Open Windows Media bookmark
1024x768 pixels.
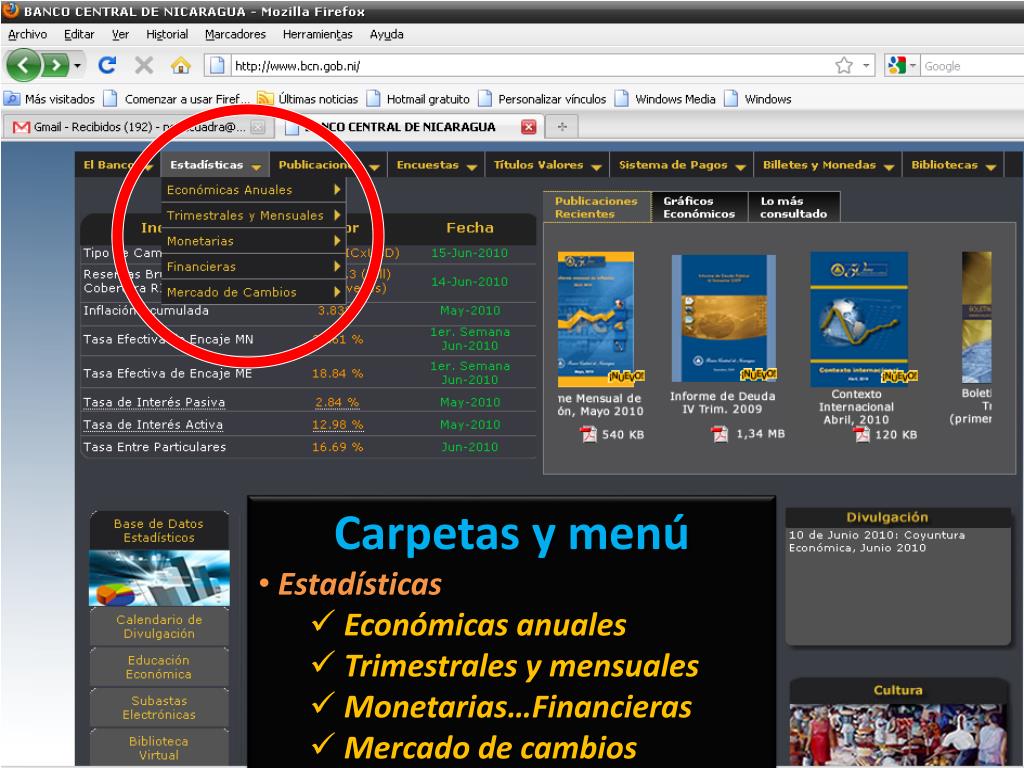point(666,99)
